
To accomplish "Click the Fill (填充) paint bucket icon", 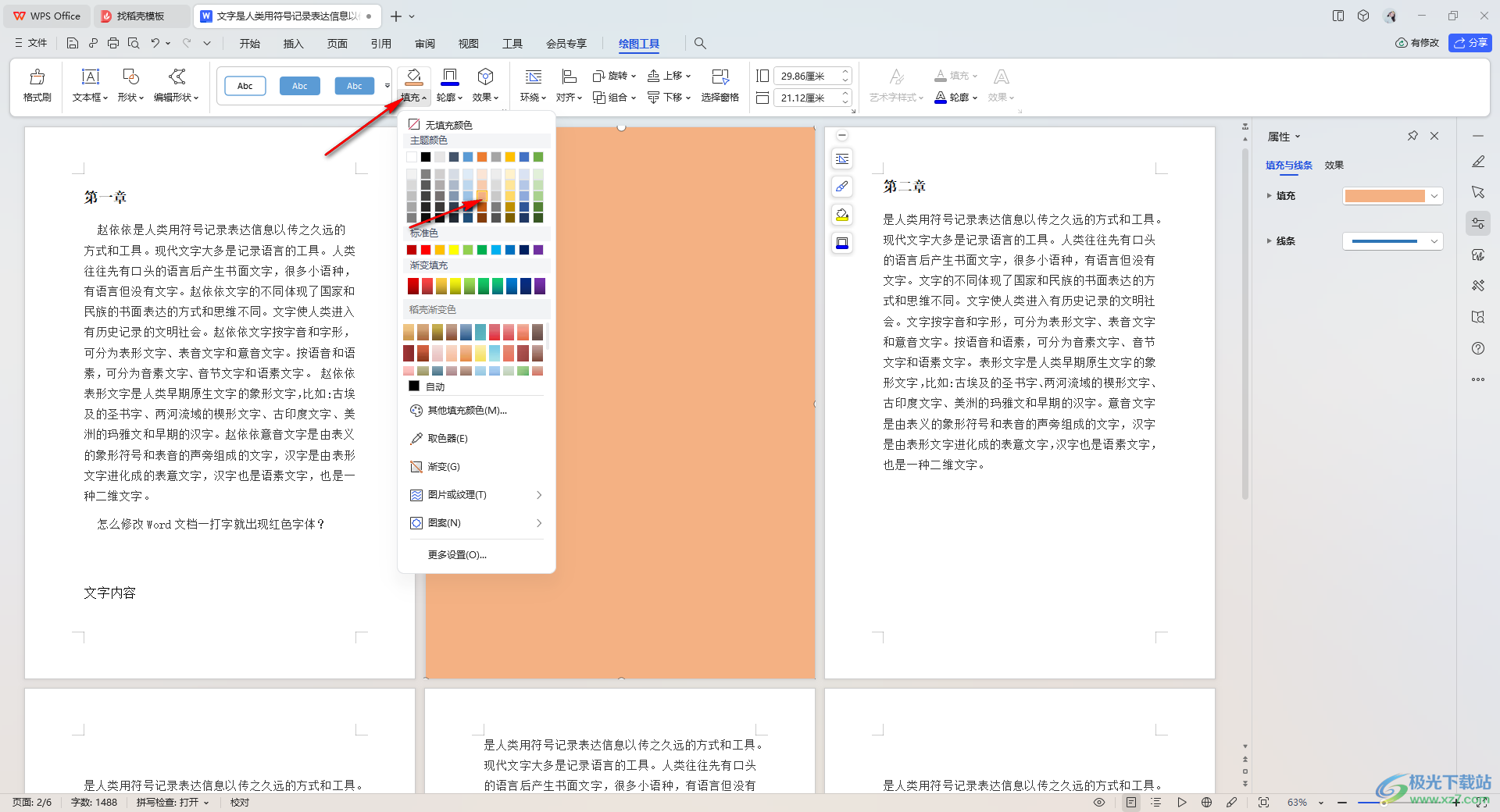I will (x=414, y=77).
